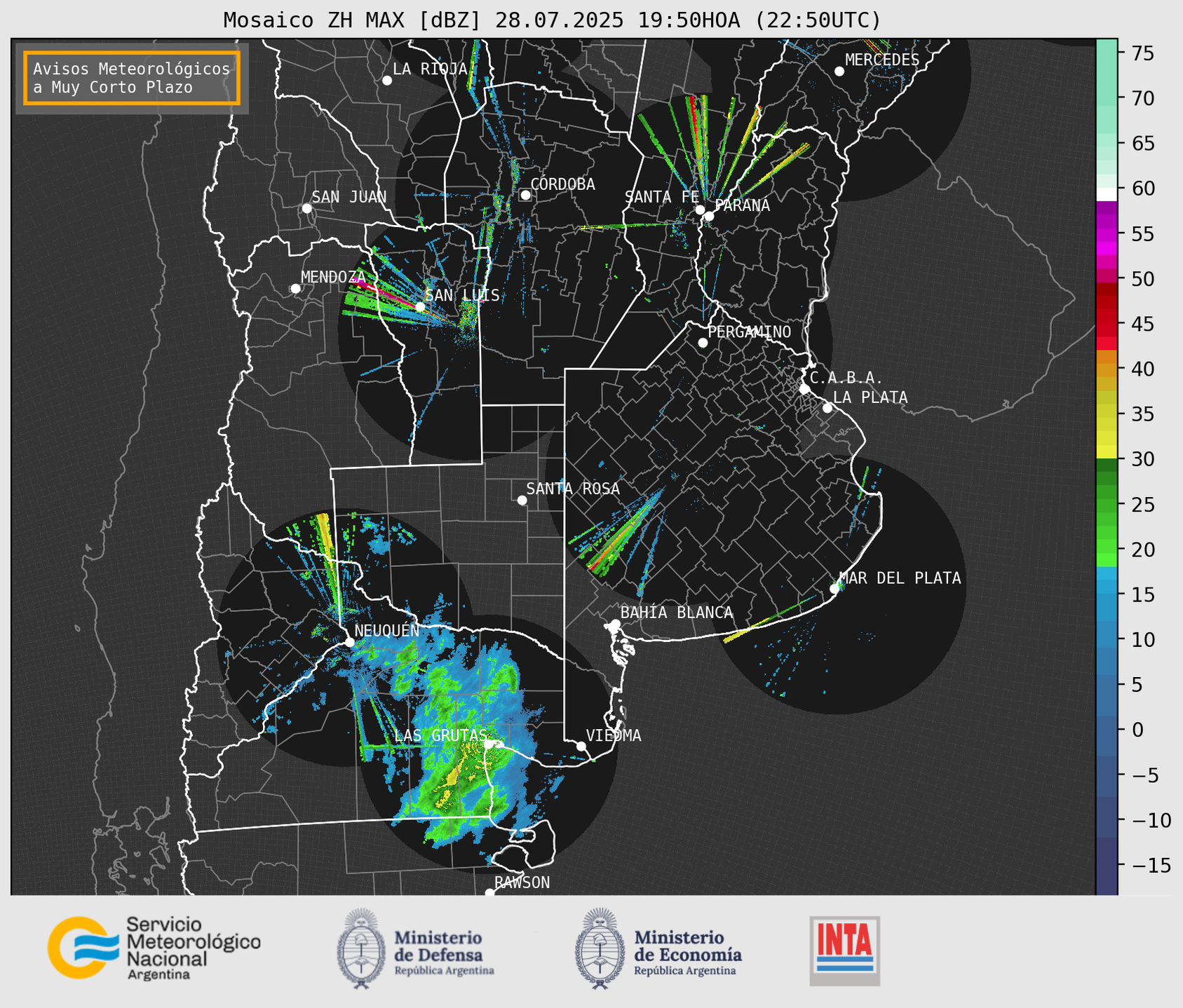Click the Ministerio de Economía text
Image resolution: width=1183 pixels, height=1008 pixels.
coord(688,952)
